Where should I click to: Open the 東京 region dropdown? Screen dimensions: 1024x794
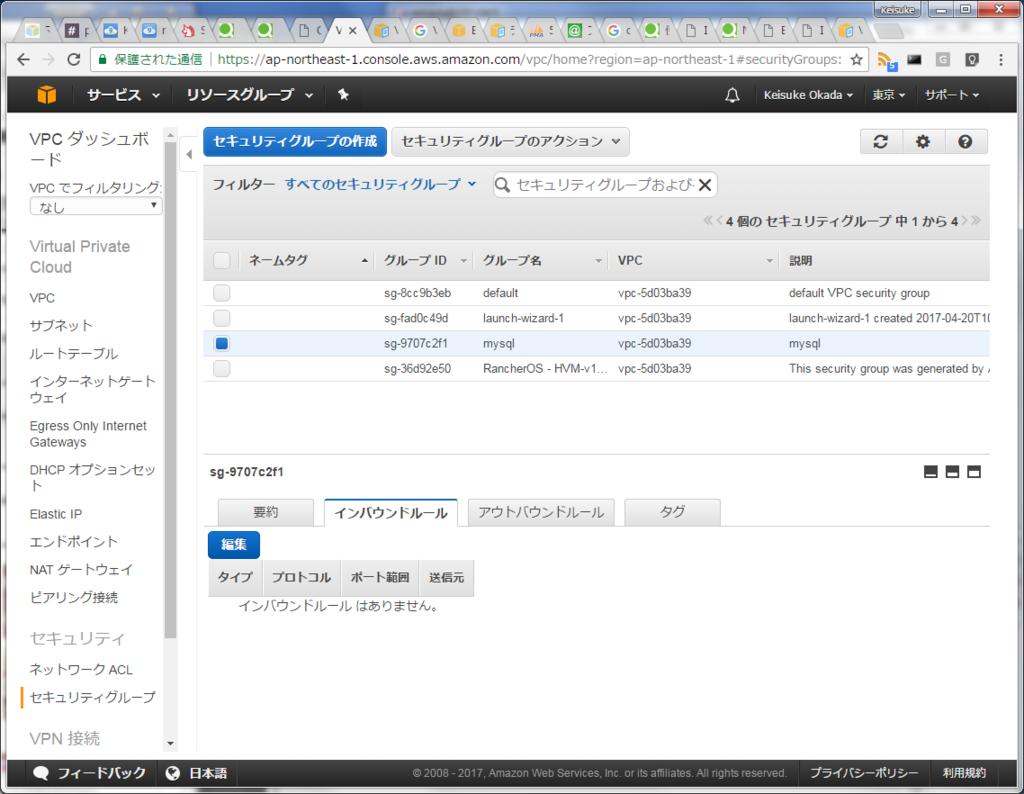[889, 95]
